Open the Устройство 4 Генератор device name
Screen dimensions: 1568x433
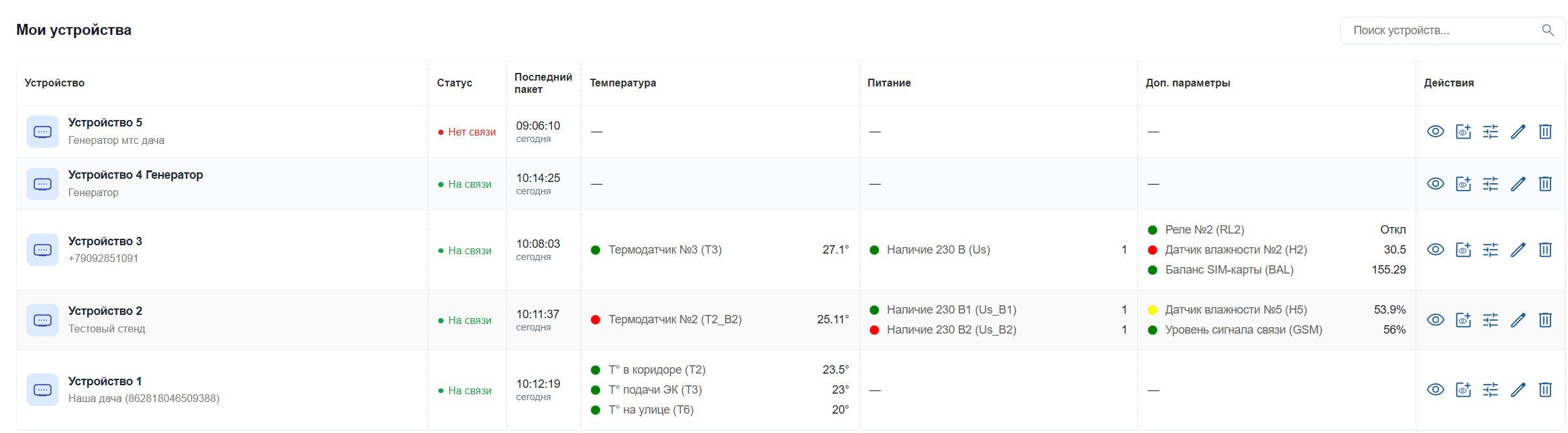[136, 175]
